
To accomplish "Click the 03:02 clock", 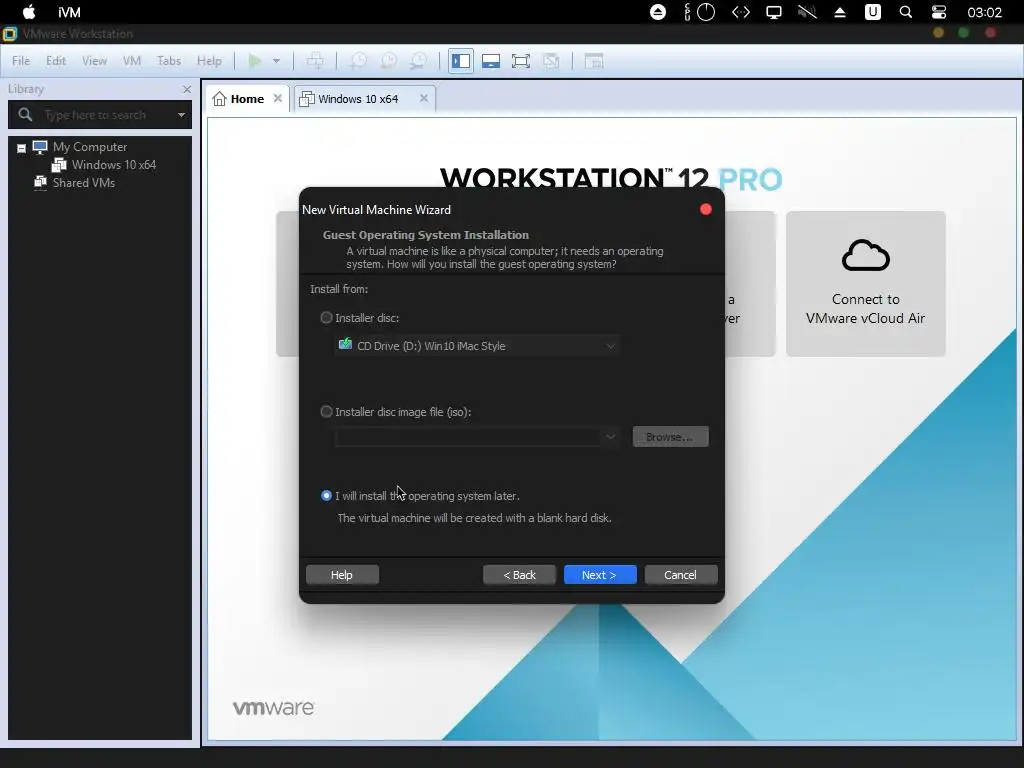I will (x=984, y=12).
